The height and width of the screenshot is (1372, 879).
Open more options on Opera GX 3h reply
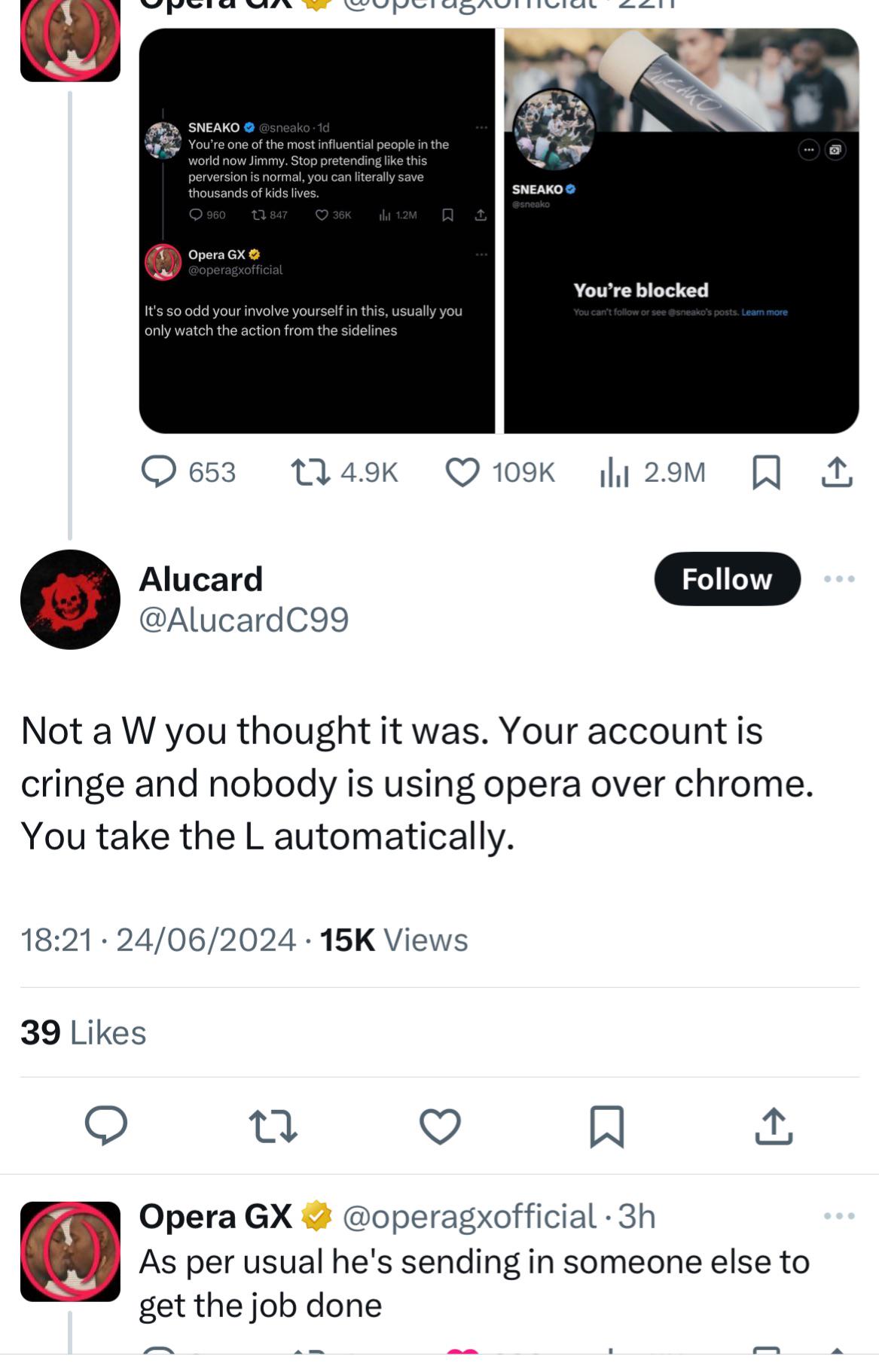[839, 1216]
